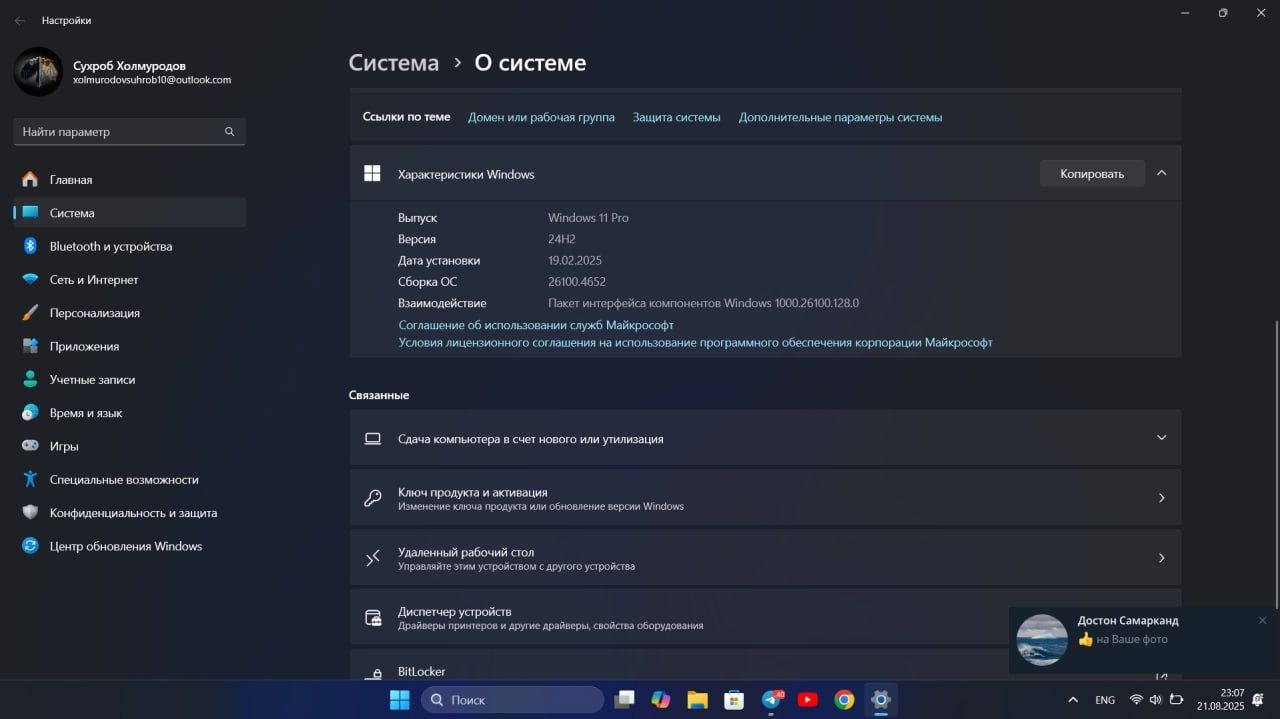Open the Windows Start menu
1280x719 pixels.
(x=399, y=700)
